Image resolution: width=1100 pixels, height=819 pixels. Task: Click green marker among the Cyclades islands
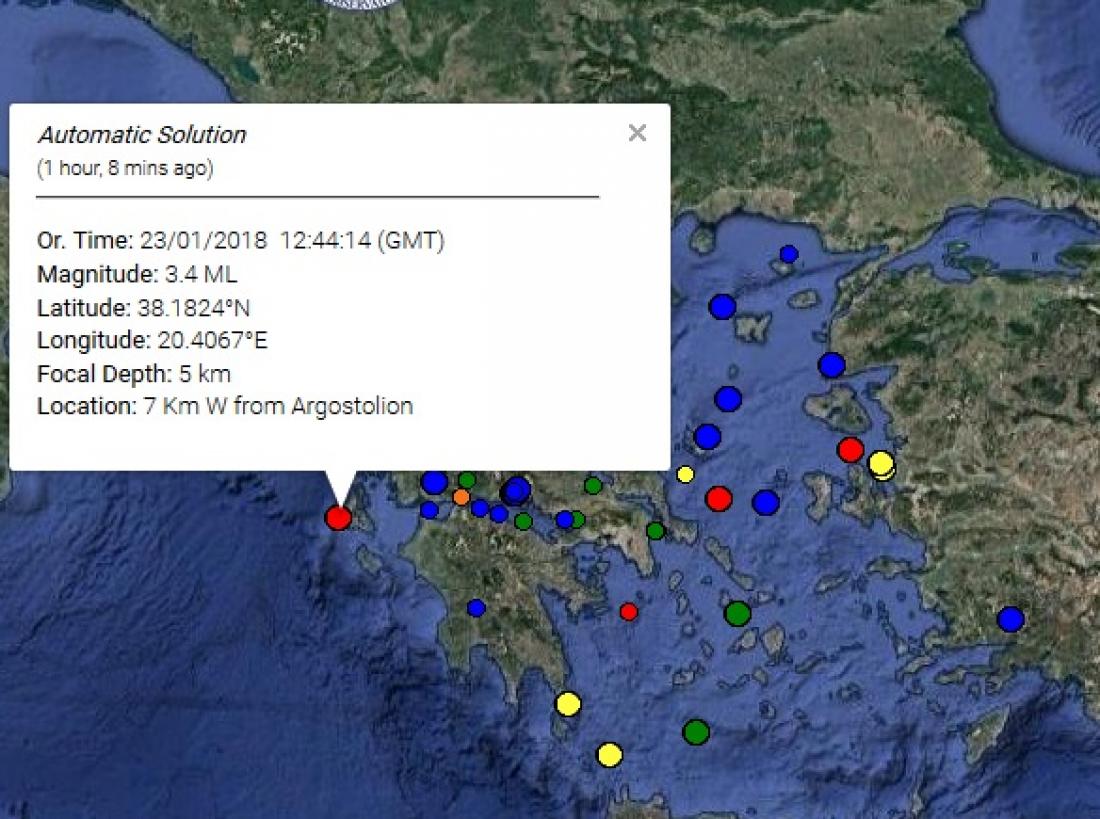pyautogui.click(x=737, y=613)
